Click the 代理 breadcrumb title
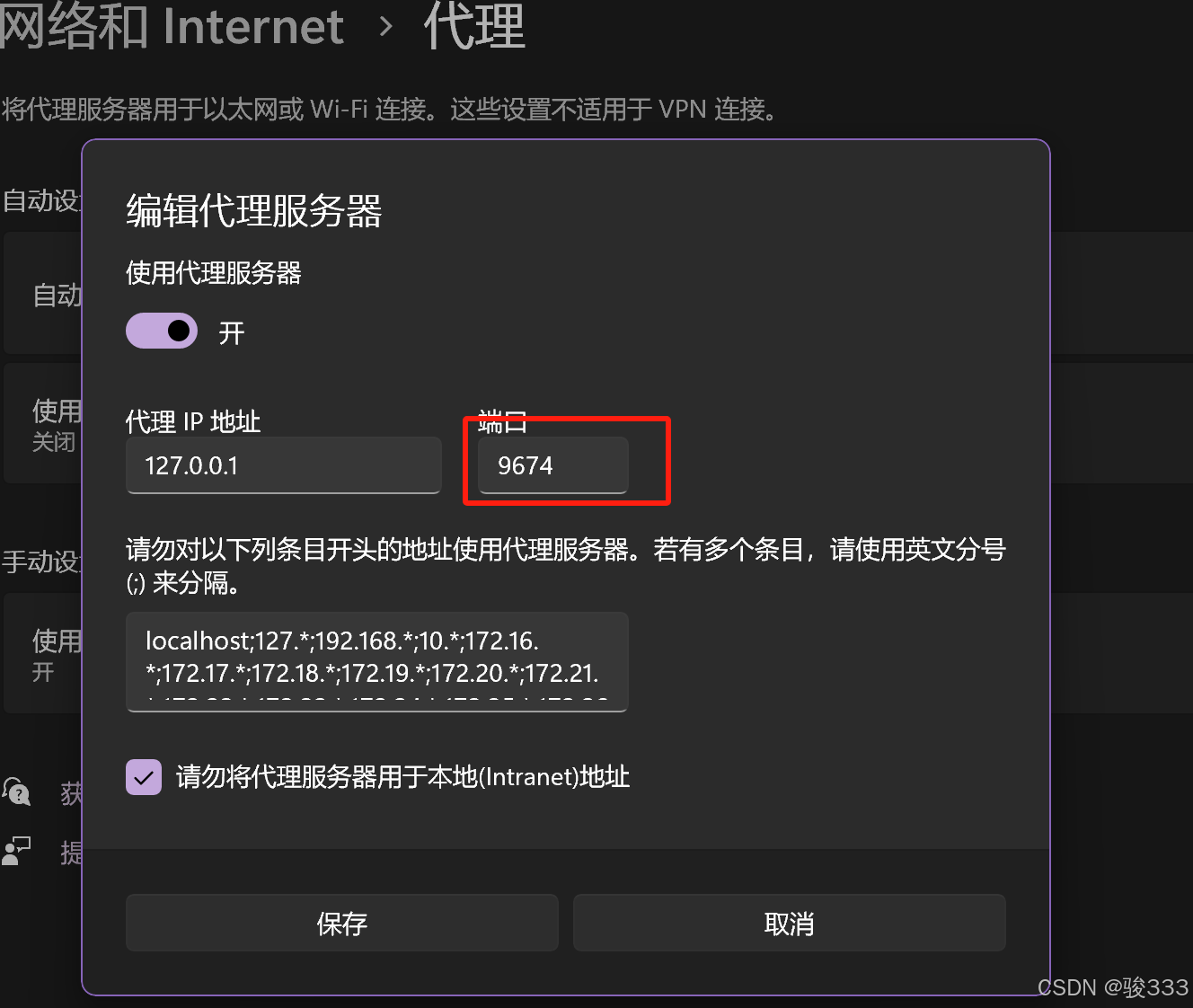The width and height of the screenshot is (1193, 1008). click(x=474, y=26)
